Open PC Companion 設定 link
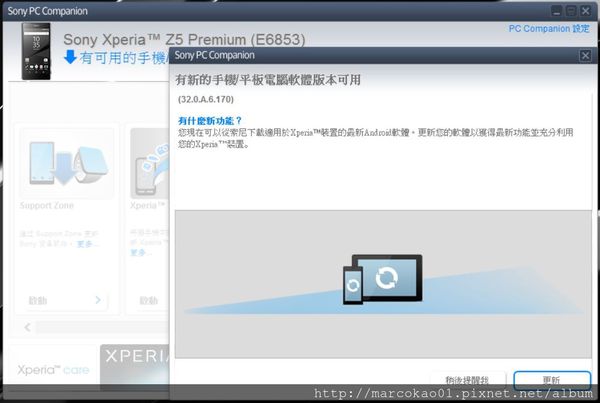This screenshot has height=403, width=600. [549, 29]
